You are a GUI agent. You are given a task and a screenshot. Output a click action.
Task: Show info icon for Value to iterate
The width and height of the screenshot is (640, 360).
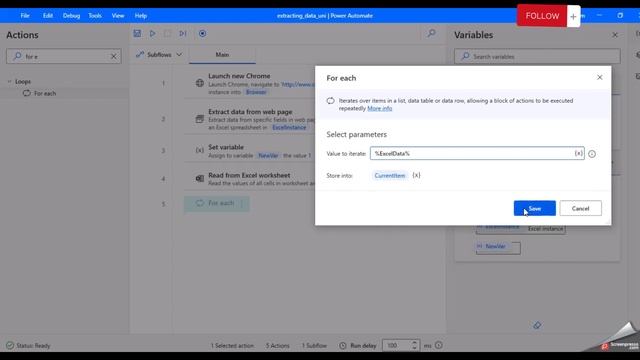click(x=592, y=154)
